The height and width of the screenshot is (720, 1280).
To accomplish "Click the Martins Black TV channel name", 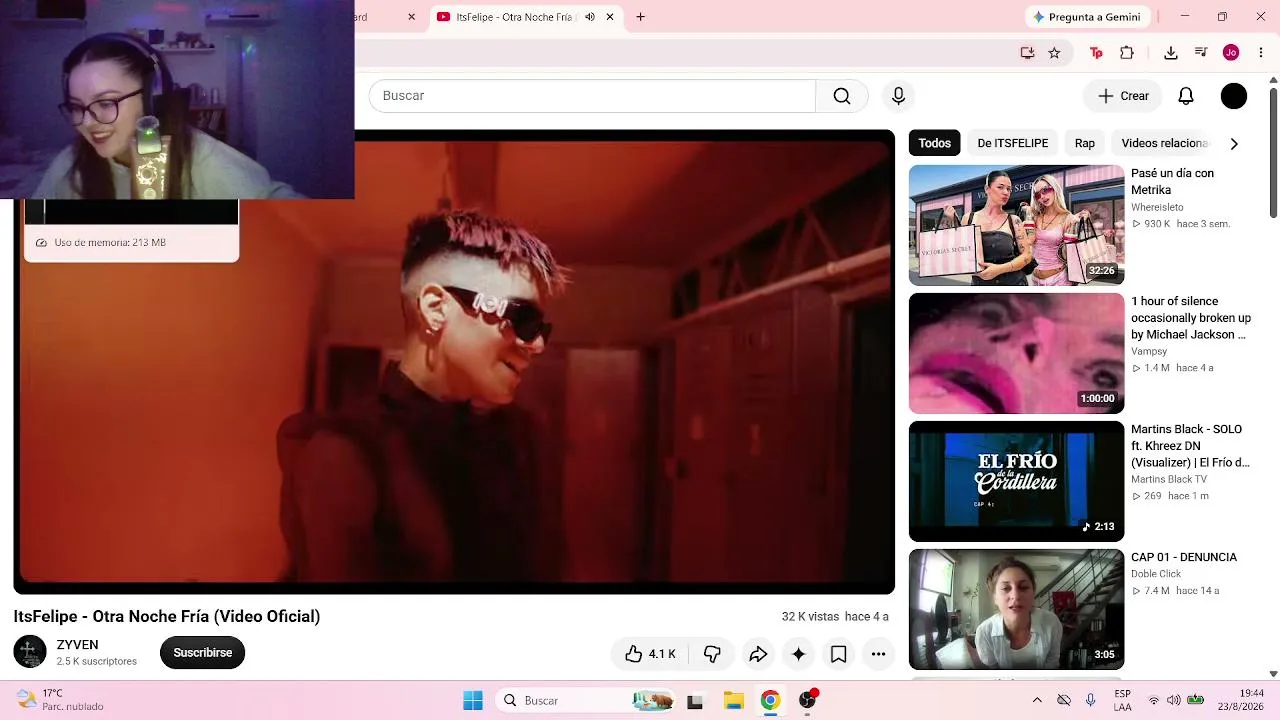I will [x=1170, y=480].
